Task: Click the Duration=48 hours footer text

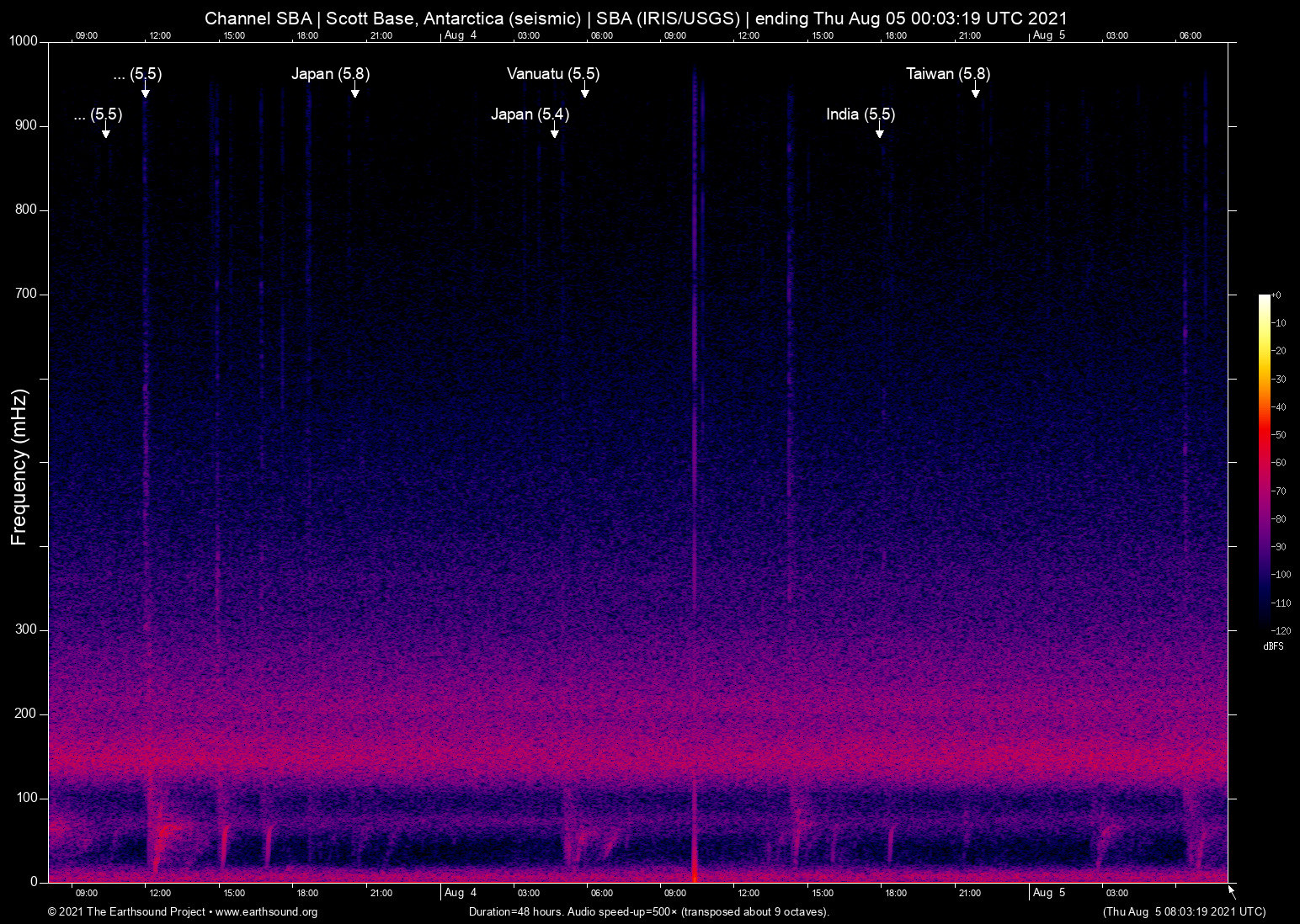Action: tap(648, 912)
